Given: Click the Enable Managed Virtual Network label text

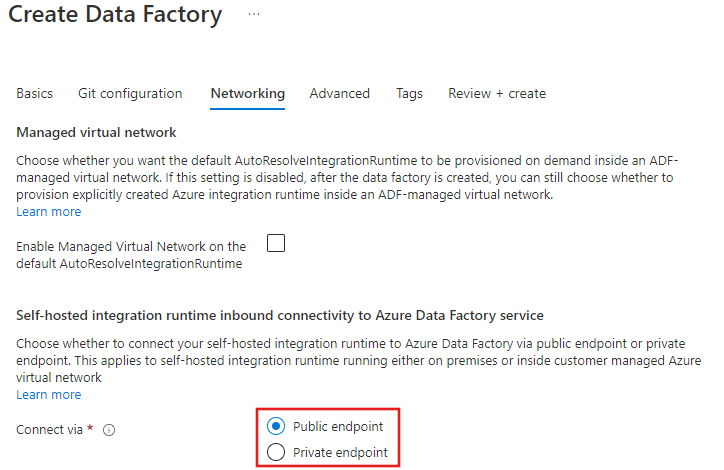Looking at the screenshot, I should coord(131,255).
